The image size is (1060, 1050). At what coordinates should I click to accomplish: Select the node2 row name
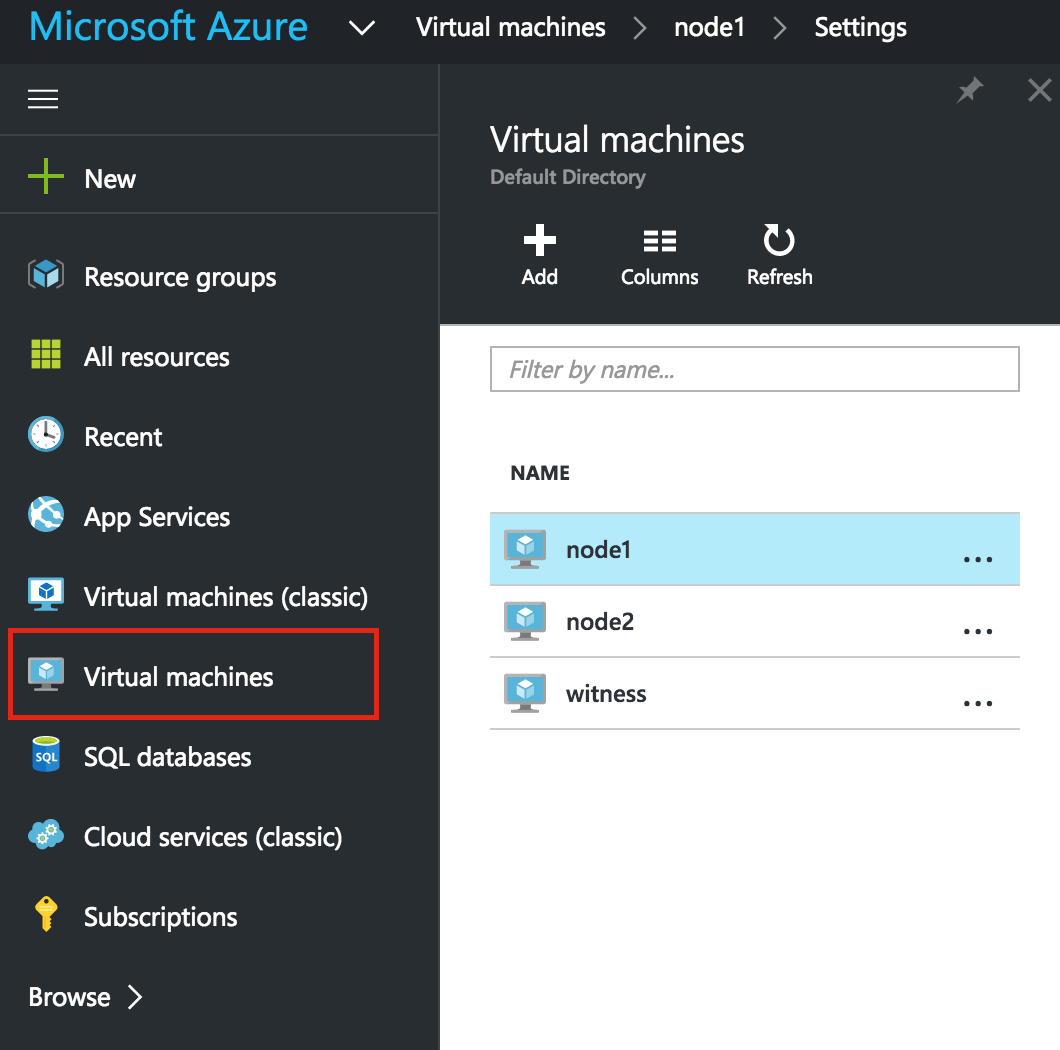click(x=600, y=621)
